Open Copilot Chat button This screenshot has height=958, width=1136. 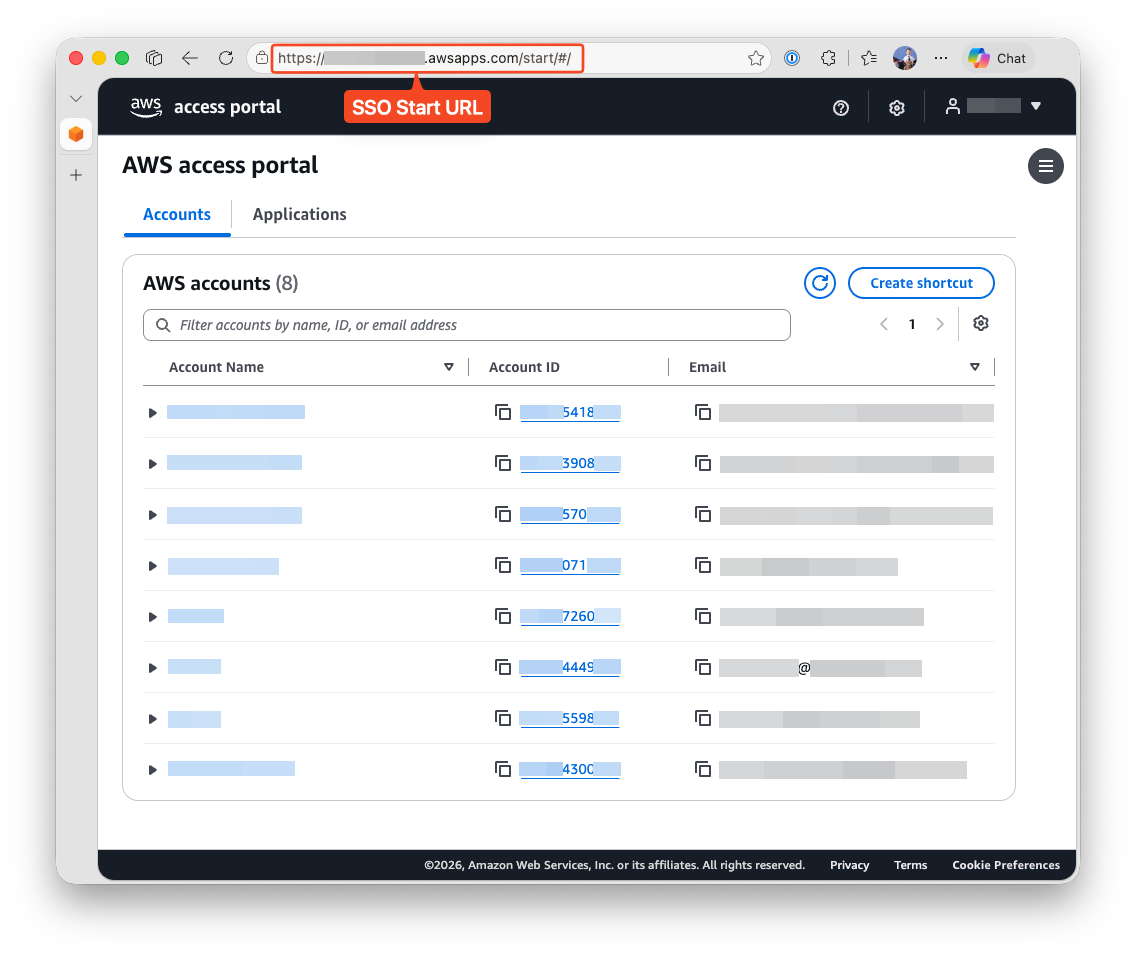point(999,58)
